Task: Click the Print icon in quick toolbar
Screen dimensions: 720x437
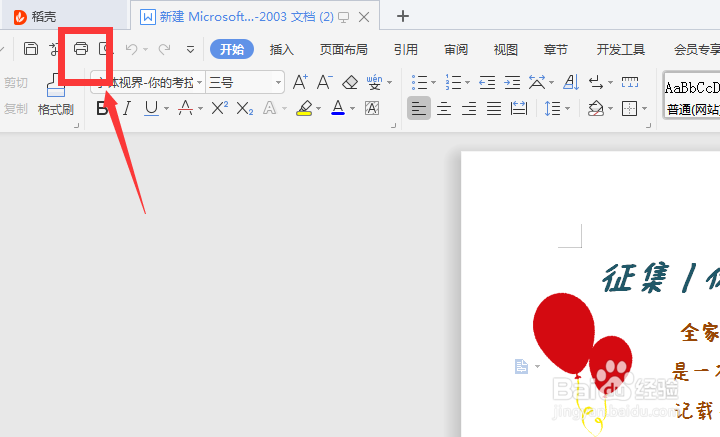Action: (81, 49)
